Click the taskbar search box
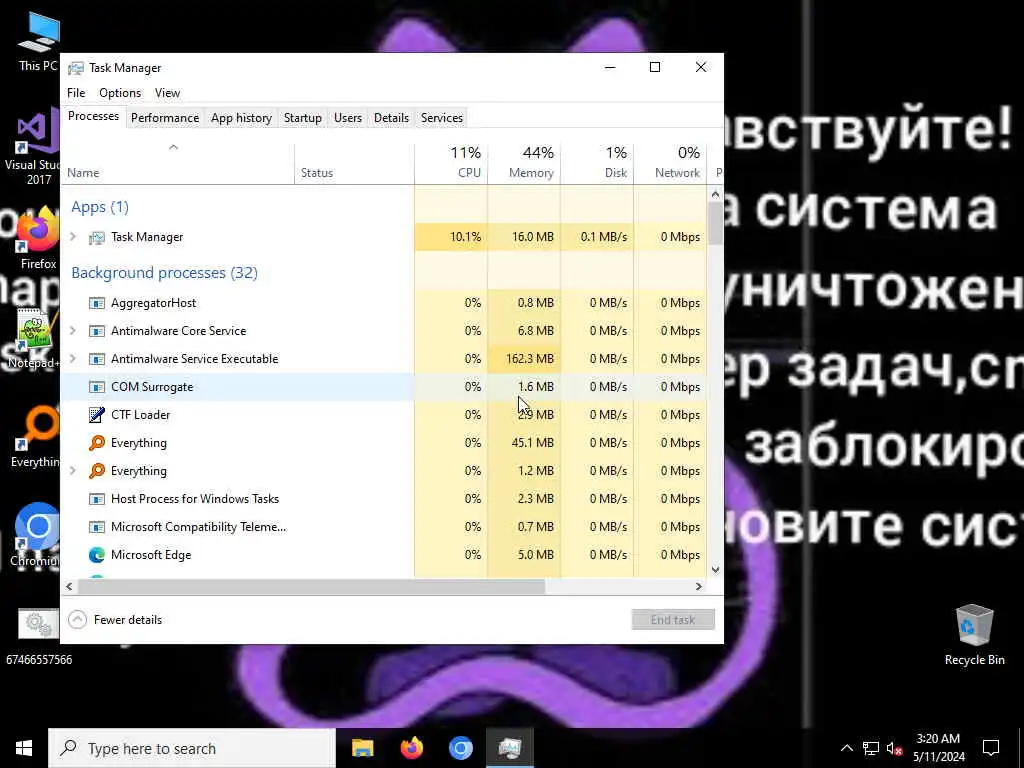 tap(192, 748)
